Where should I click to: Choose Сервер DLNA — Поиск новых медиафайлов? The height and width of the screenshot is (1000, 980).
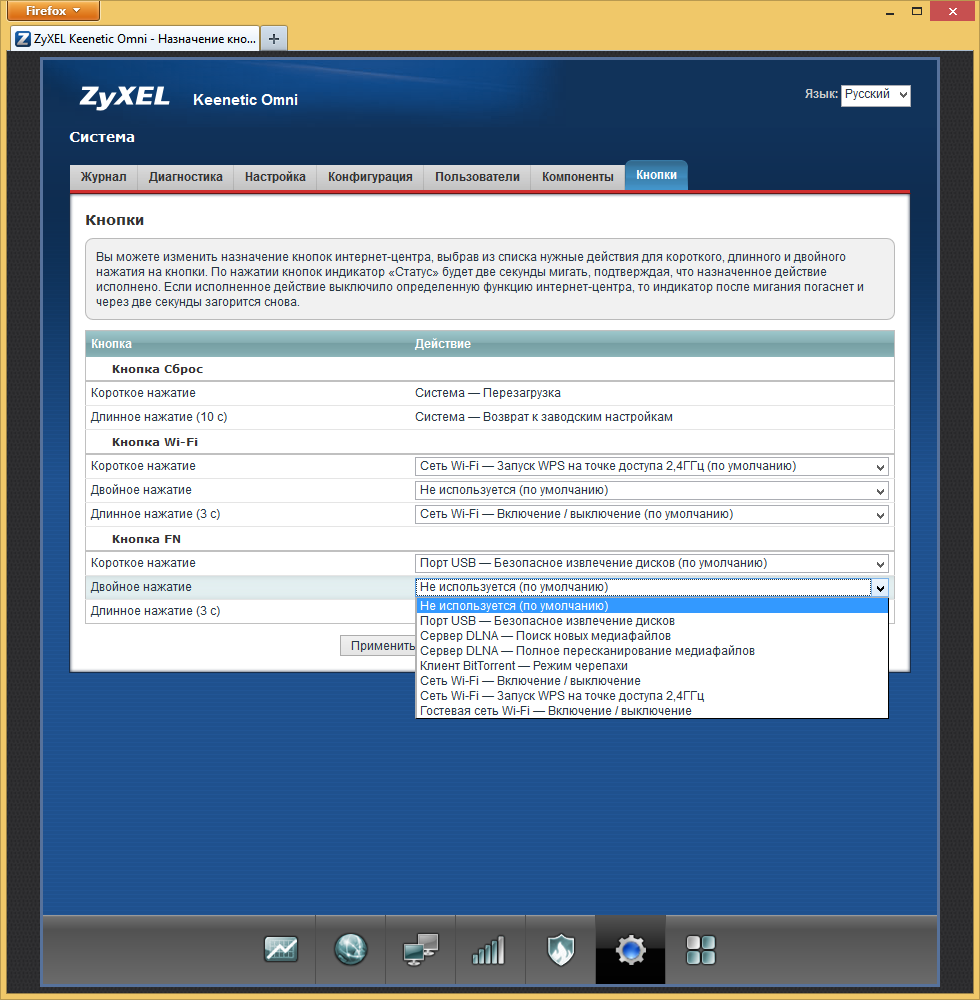pos(652,636)
